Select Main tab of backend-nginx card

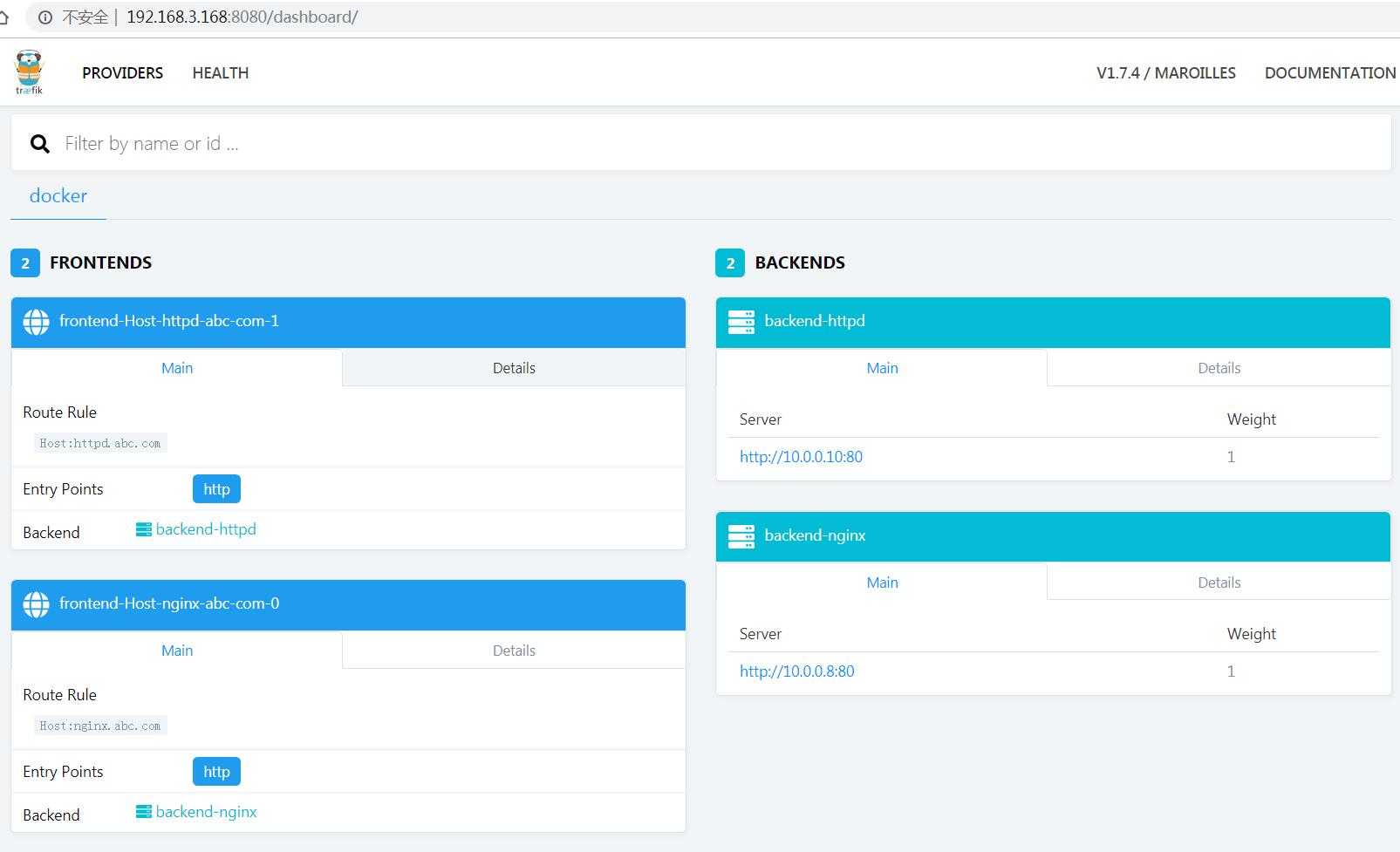pyautogui.click(x=882, y=583)
